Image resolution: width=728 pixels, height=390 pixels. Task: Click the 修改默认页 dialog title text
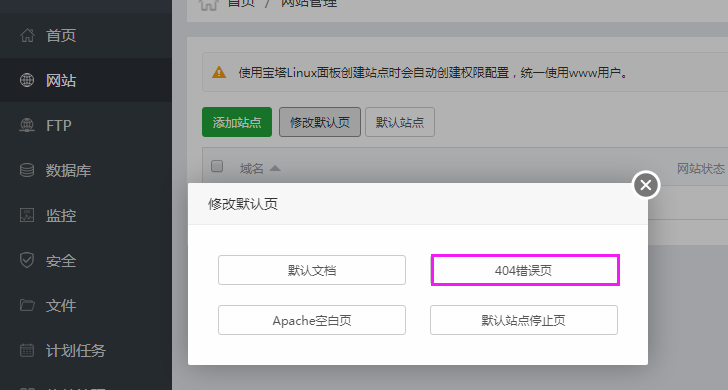(243, 204)
